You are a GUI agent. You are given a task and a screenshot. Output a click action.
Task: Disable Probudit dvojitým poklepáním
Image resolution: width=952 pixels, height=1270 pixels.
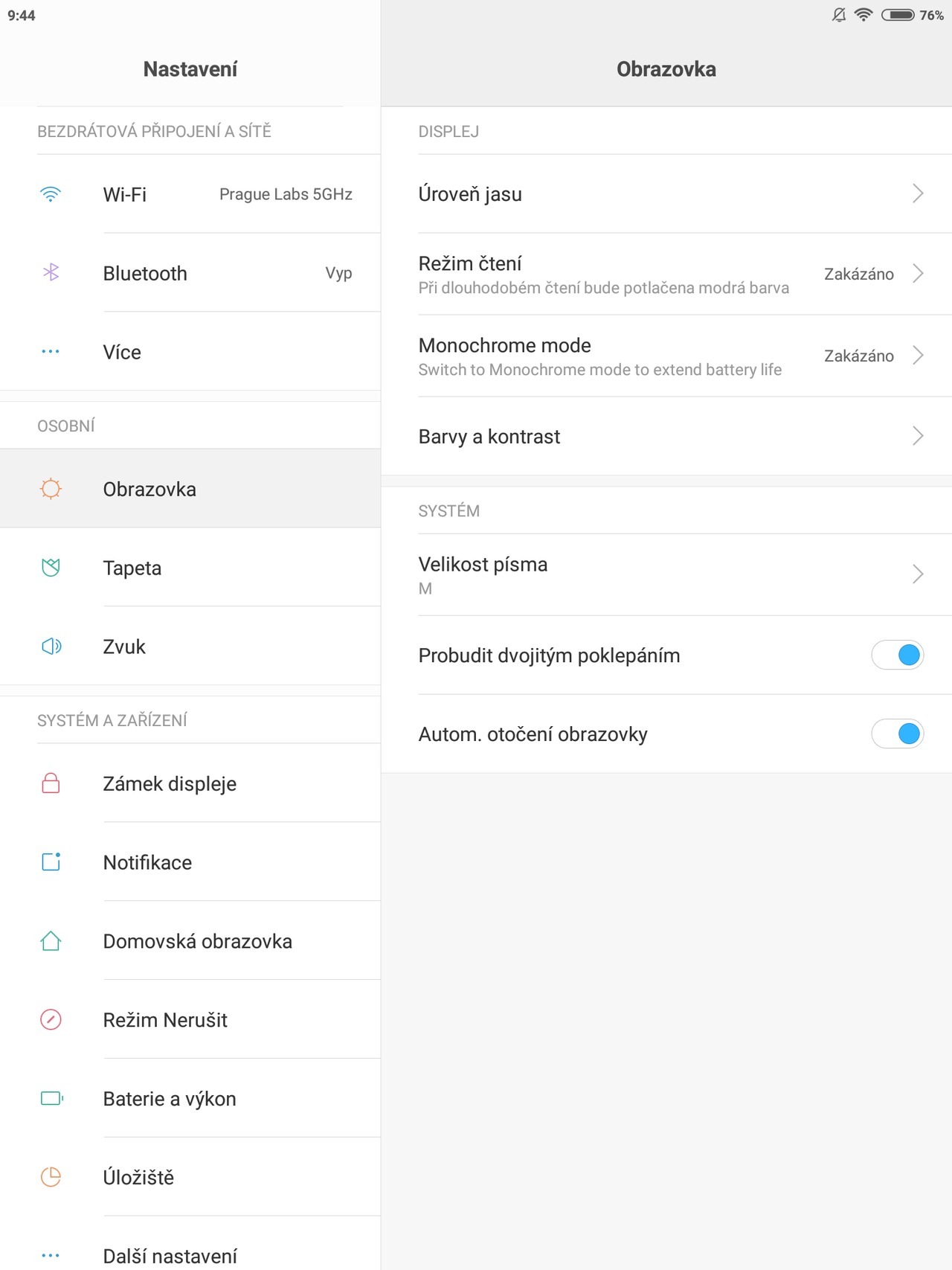[x=898, y=655]
